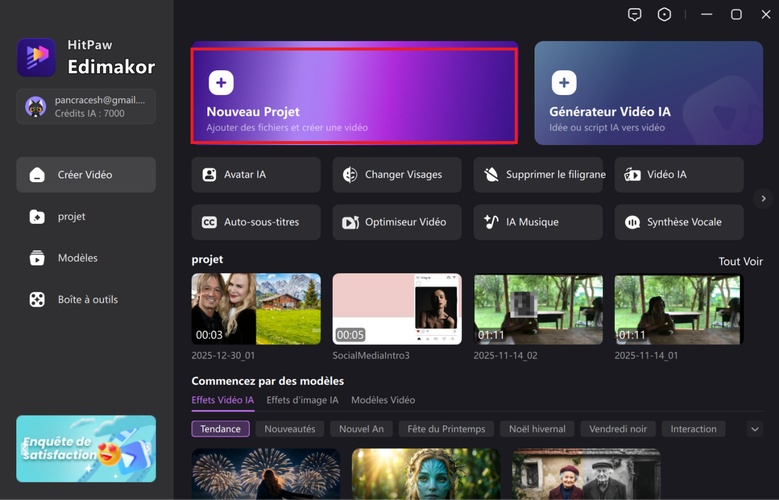Open the feedback message icon in title bar
Screen dimensions: 779x500
634,14
